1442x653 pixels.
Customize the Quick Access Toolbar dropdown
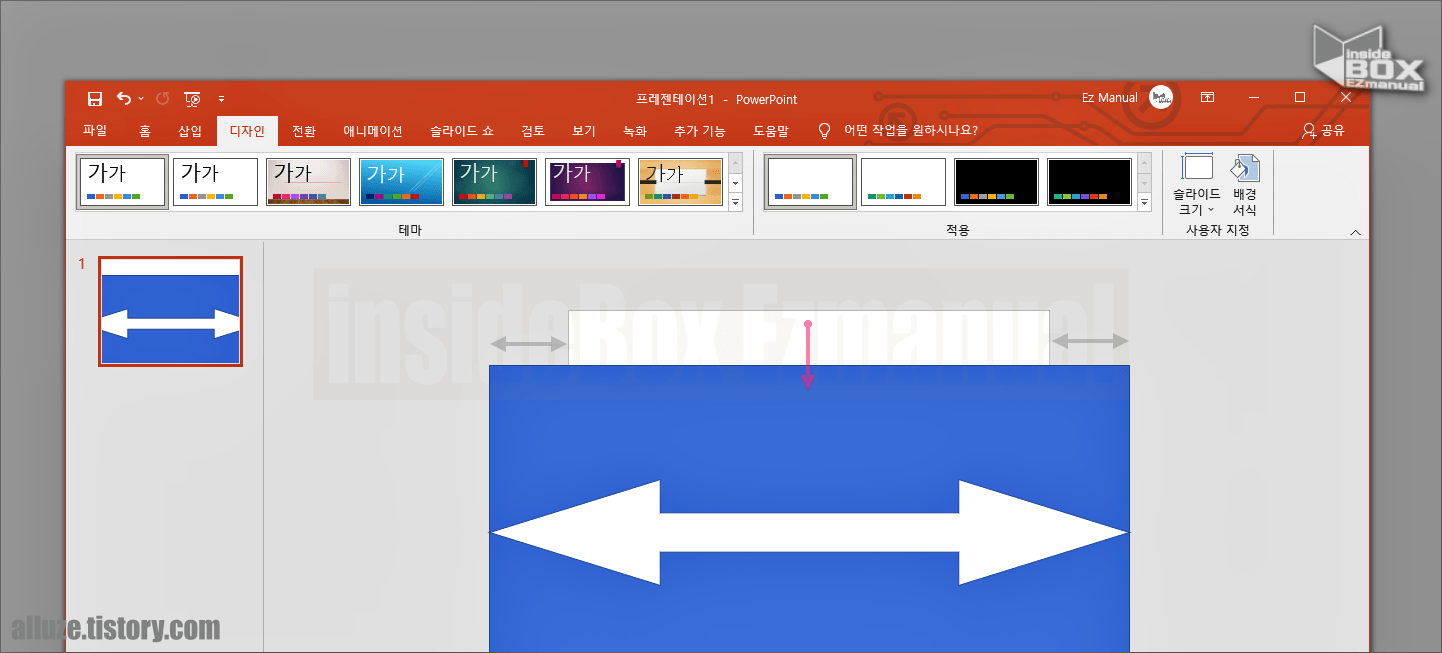point(221,99)
